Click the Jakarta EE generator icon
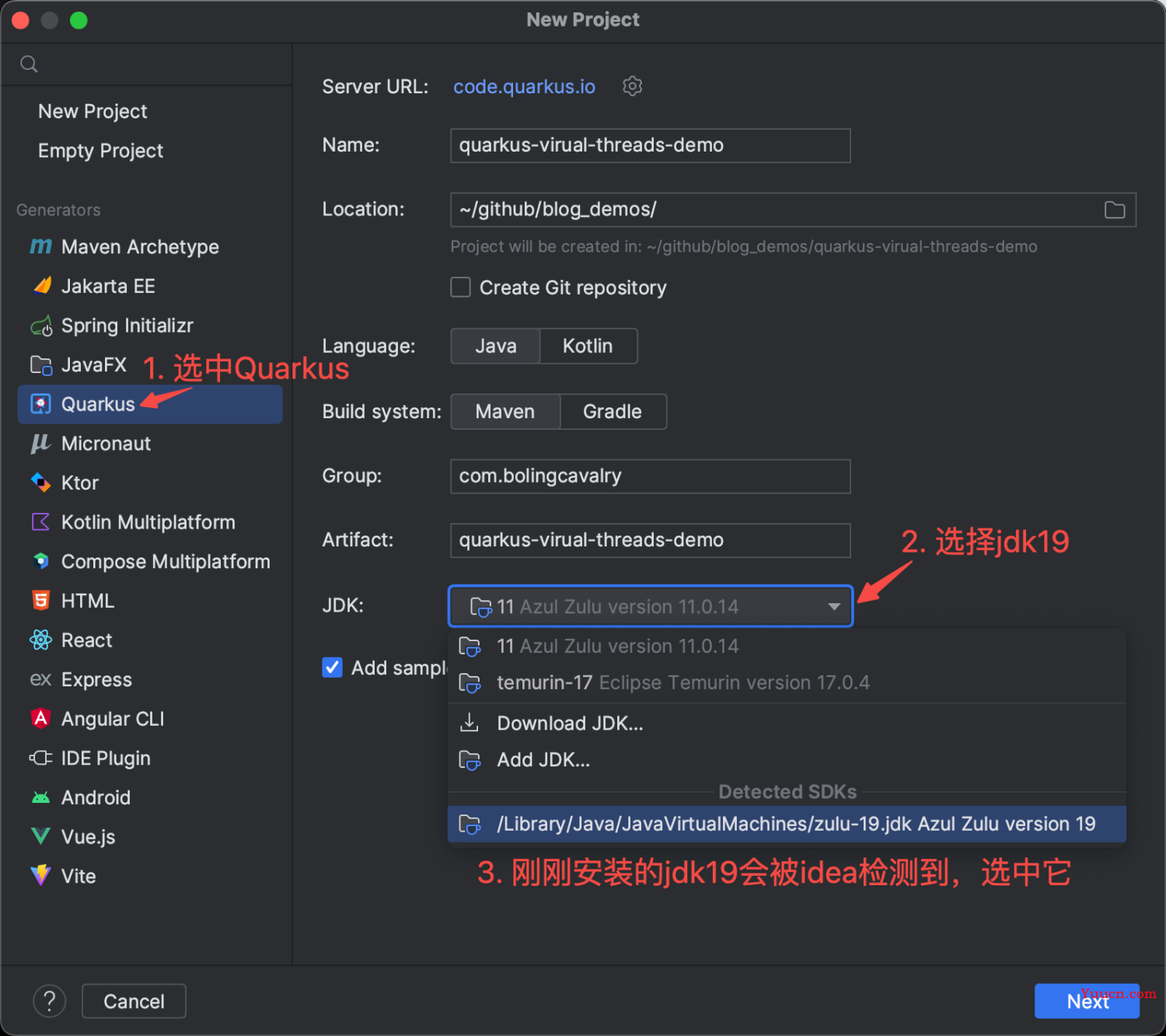Screen dimensions: 1166x1036 (x=41, y=286)
